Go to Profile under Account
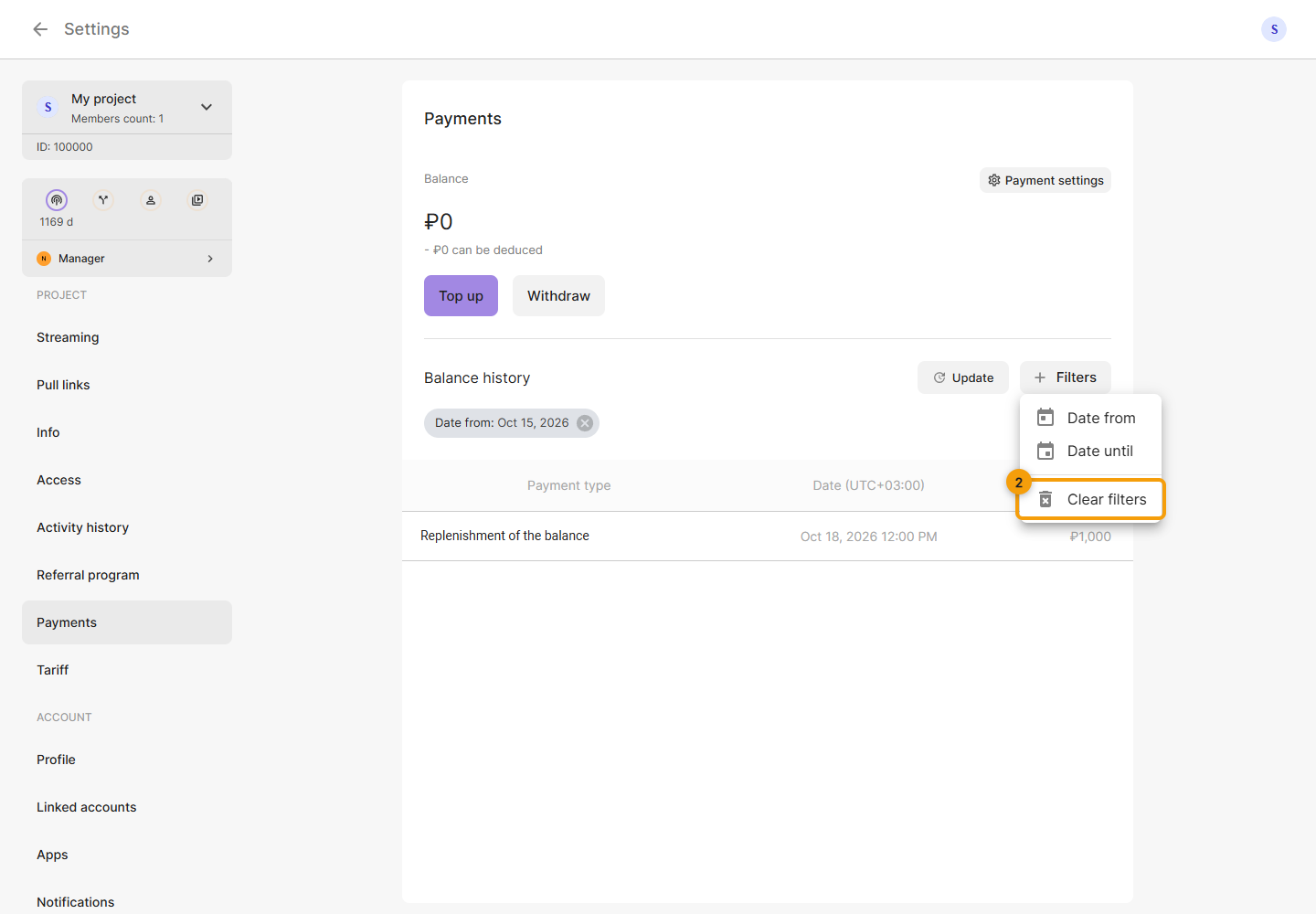 pos(127,760)
